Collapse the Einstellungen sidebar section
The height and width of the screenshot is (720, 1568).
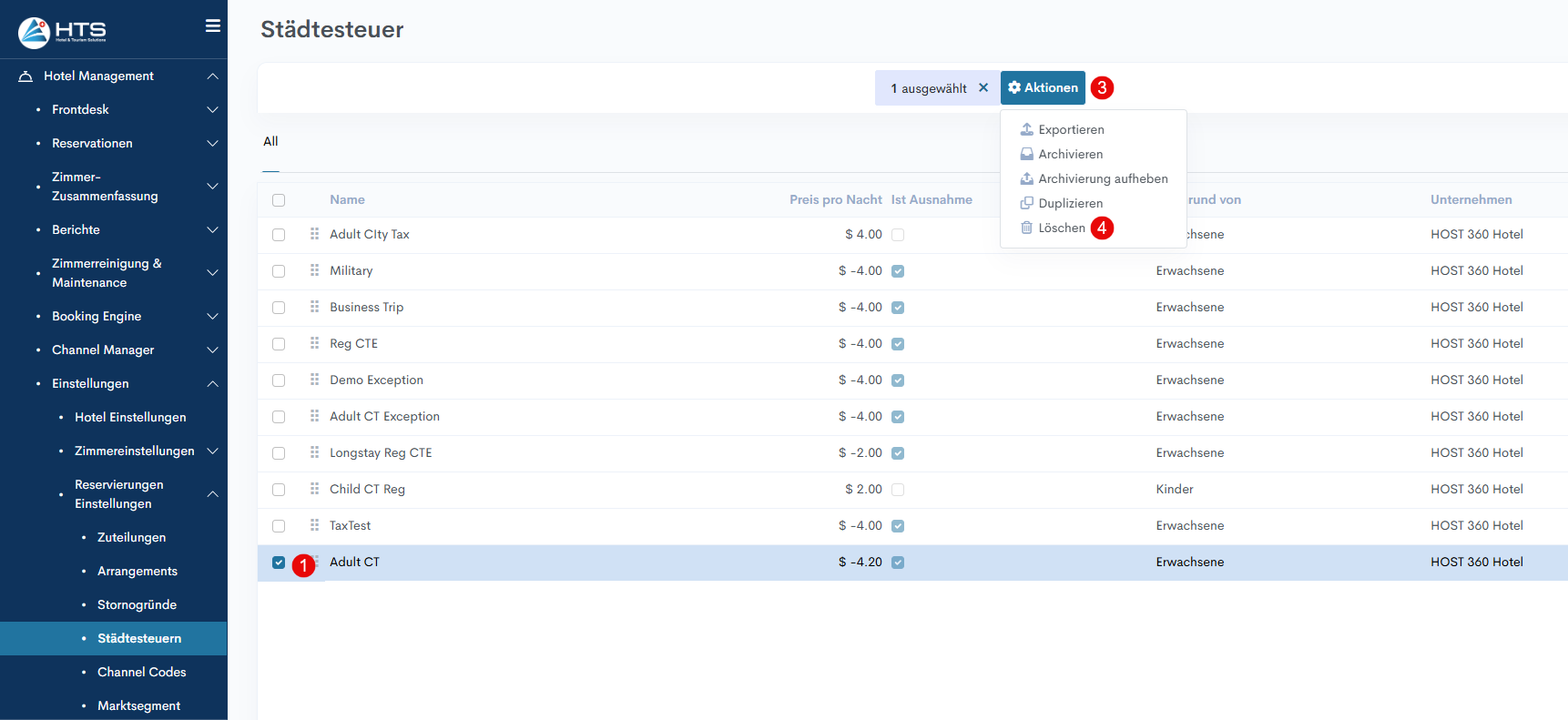[212, 383]
